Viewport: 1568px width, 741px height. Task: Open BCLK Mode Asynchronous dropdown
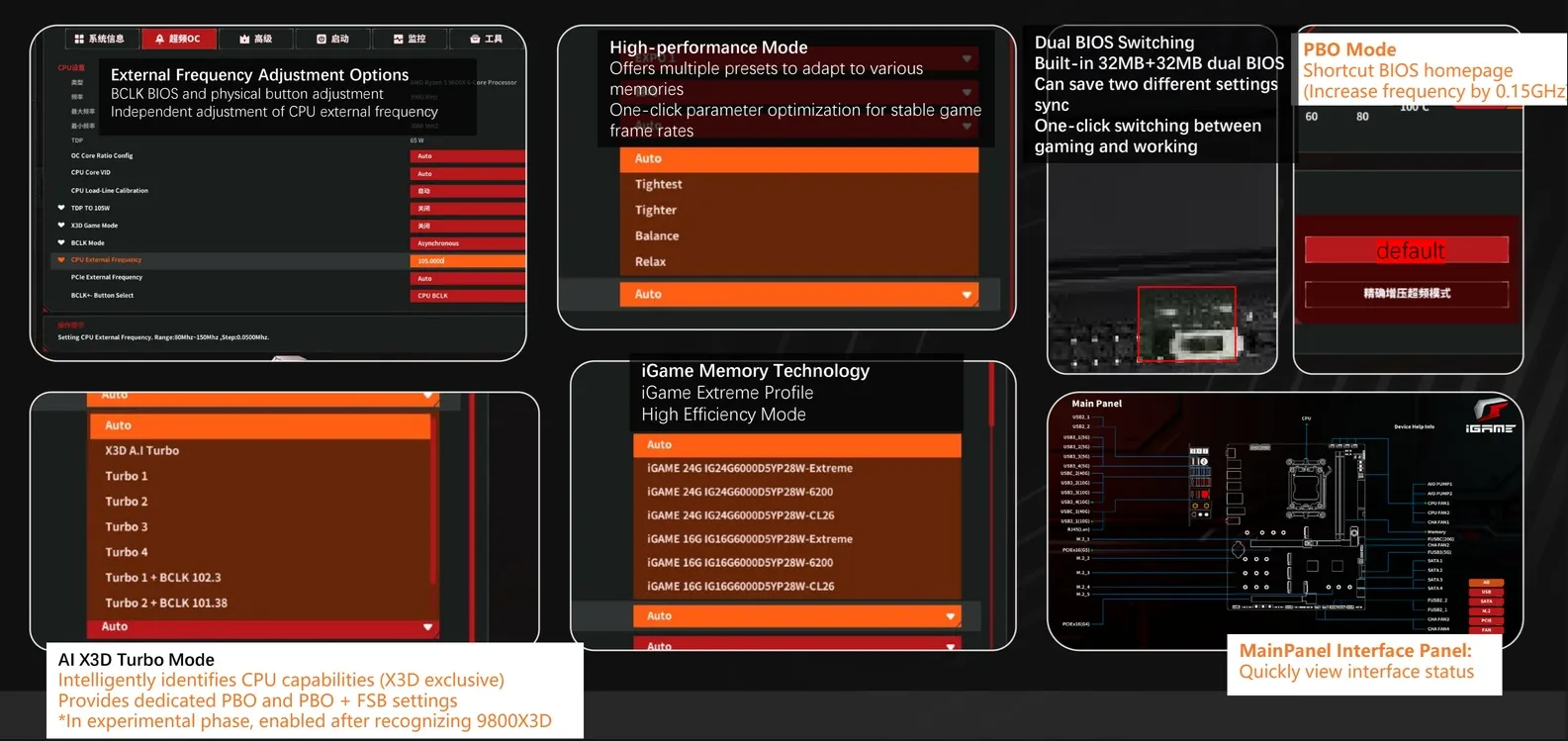(x=467, y=243)
